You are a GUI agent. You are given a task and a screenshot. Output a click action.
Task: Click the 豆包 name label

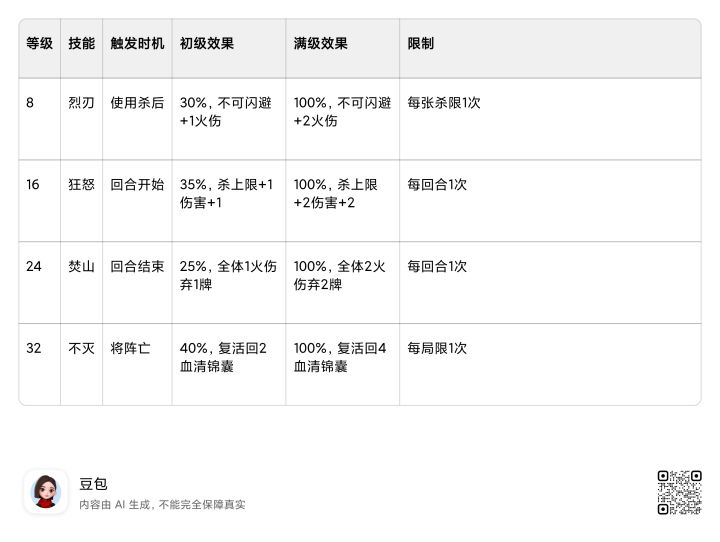click(x=93, y=483)
